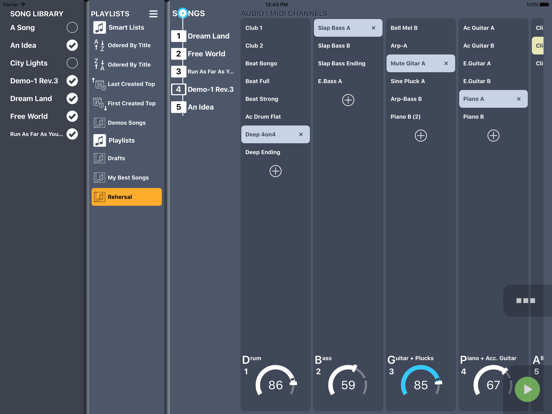Select Z-A Ordered By Title sort icon
552x414 pixels.
click(99, 65)
